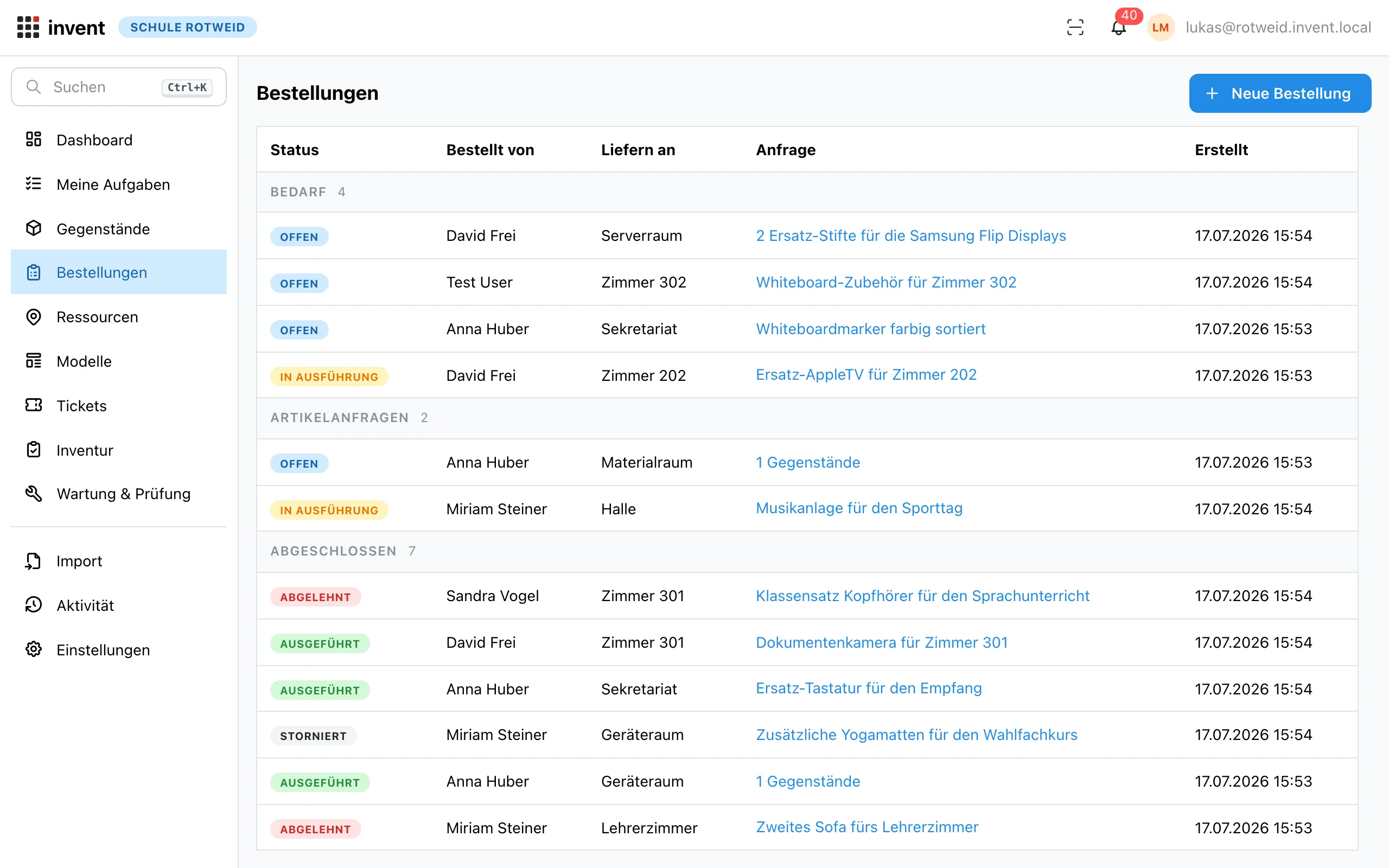Screen dimensions: 1389x868
Task: Click the Ctrl+K shortcut hint
Action: tap(187, 87)
